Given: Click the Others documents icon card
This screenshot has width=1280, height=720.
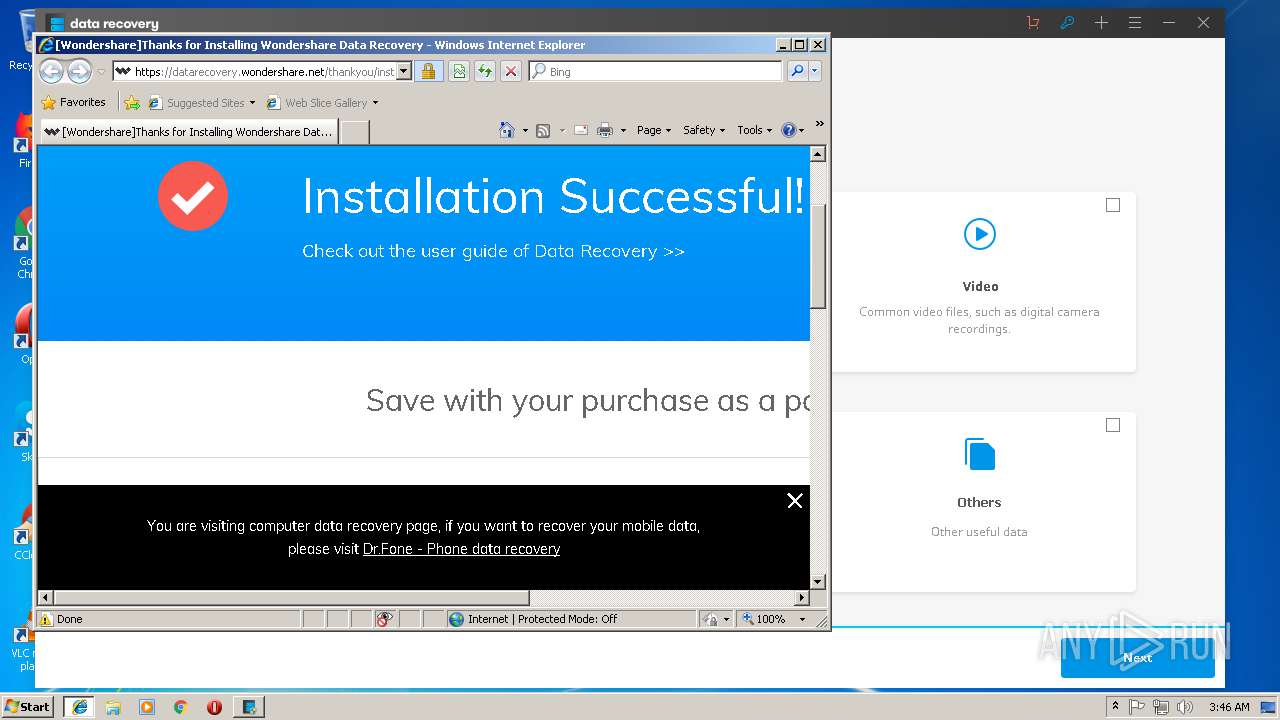Looking at the screenshot, I should 980,454.
